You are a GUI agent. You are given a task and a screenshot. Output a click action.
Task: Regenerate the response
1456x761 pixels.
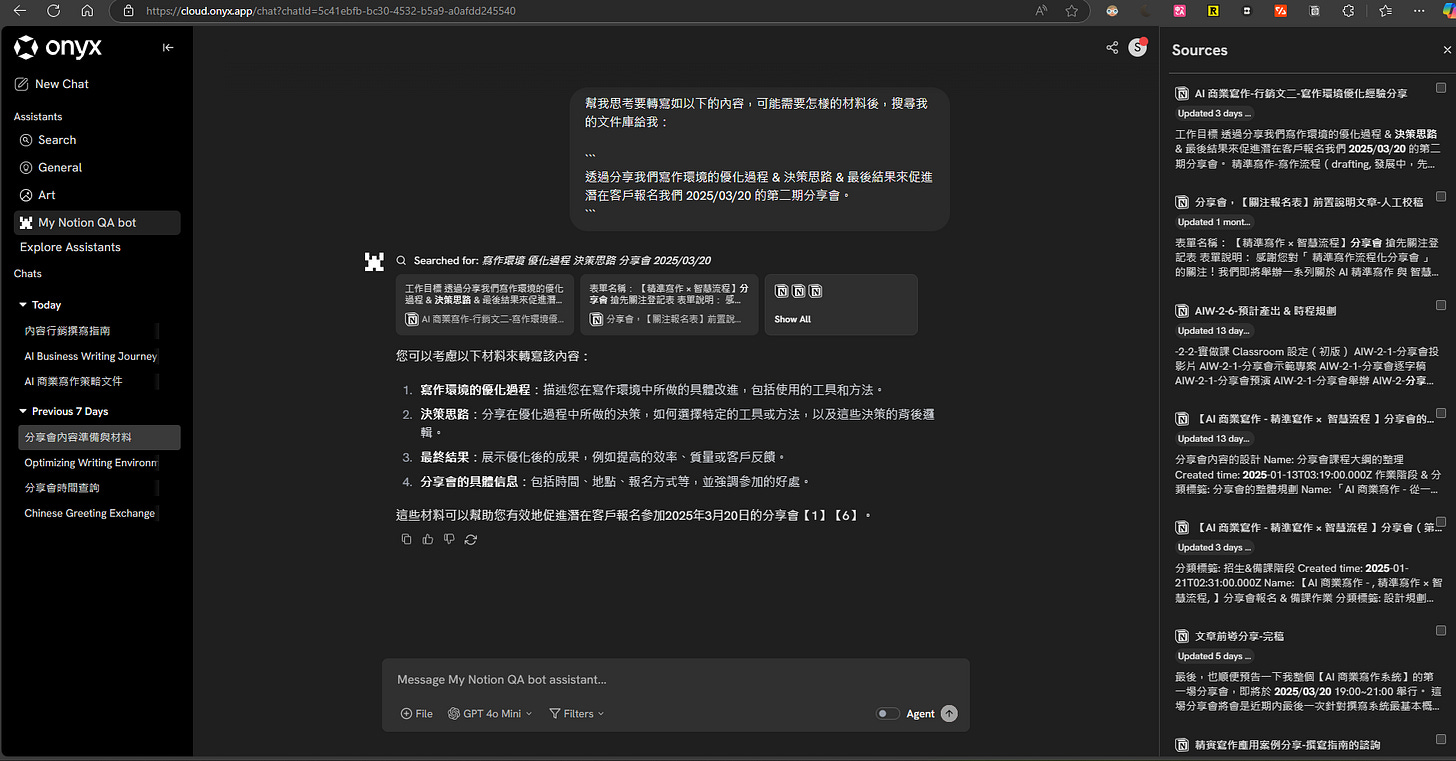pos(470,539)
